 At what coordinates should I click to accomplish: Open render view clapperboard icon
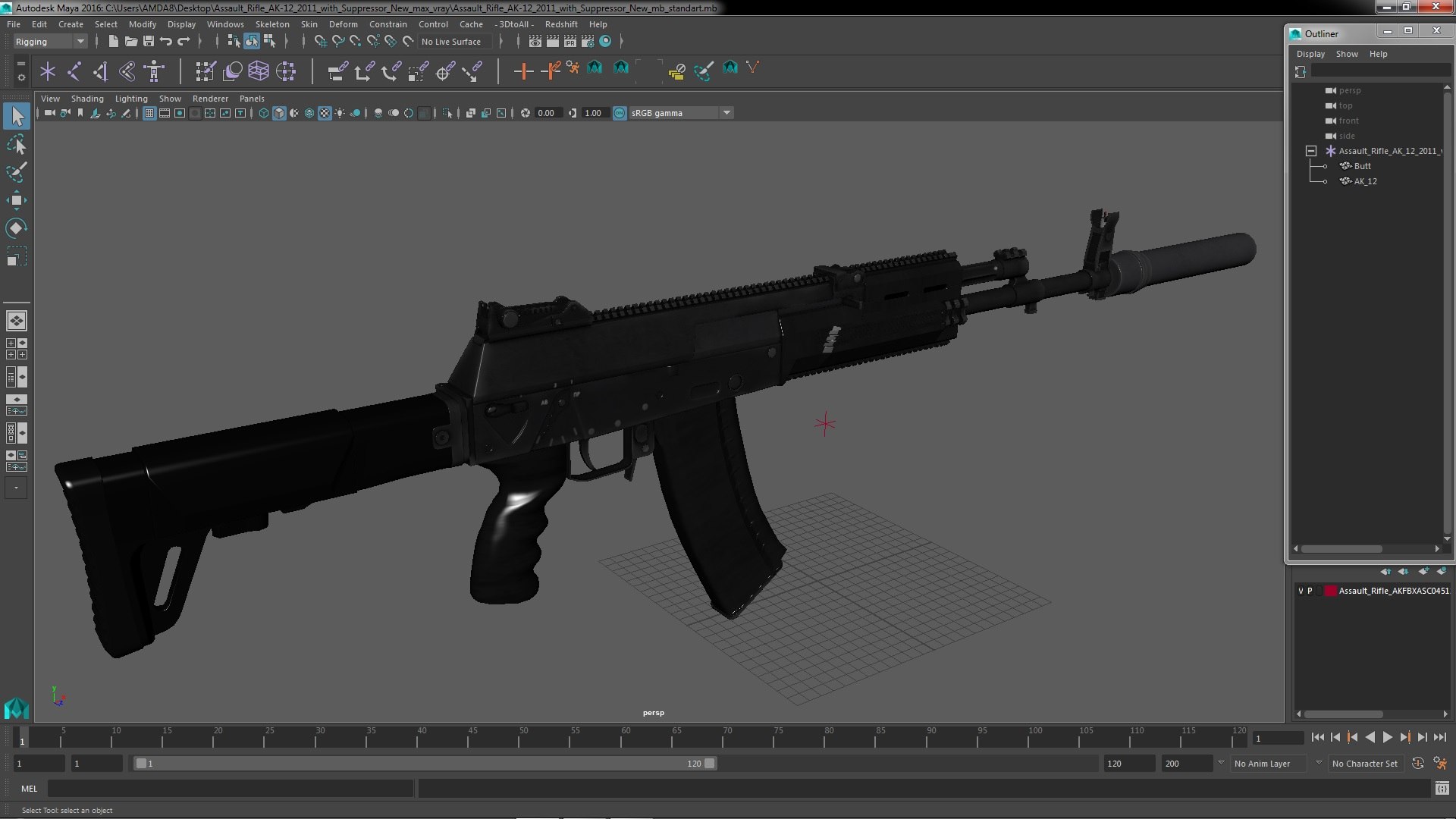coord(535,41)
